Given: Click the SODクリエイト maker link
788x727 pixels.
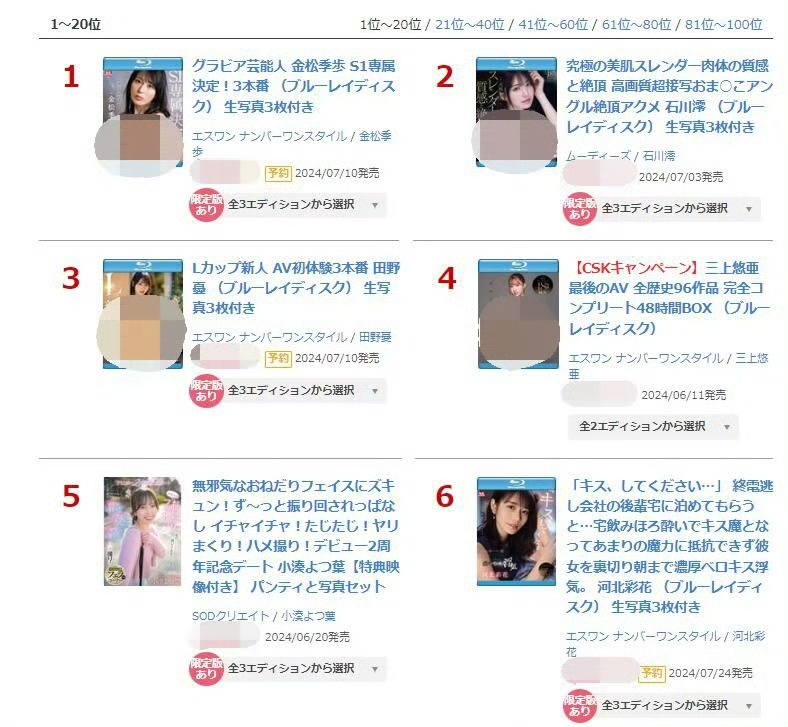Looking at the screenshot, I should [x=231, y=616].
